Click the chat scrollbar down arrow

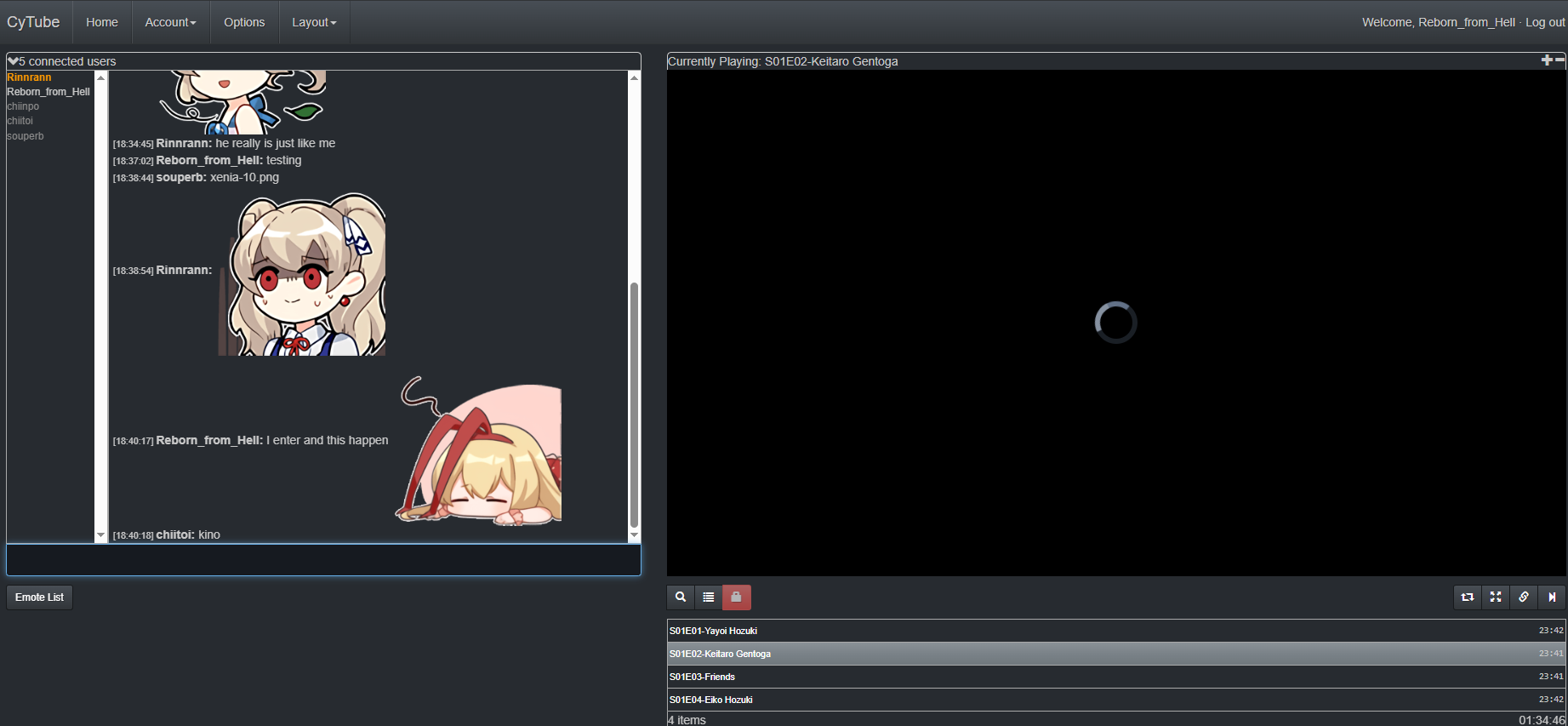click(634, 535)
